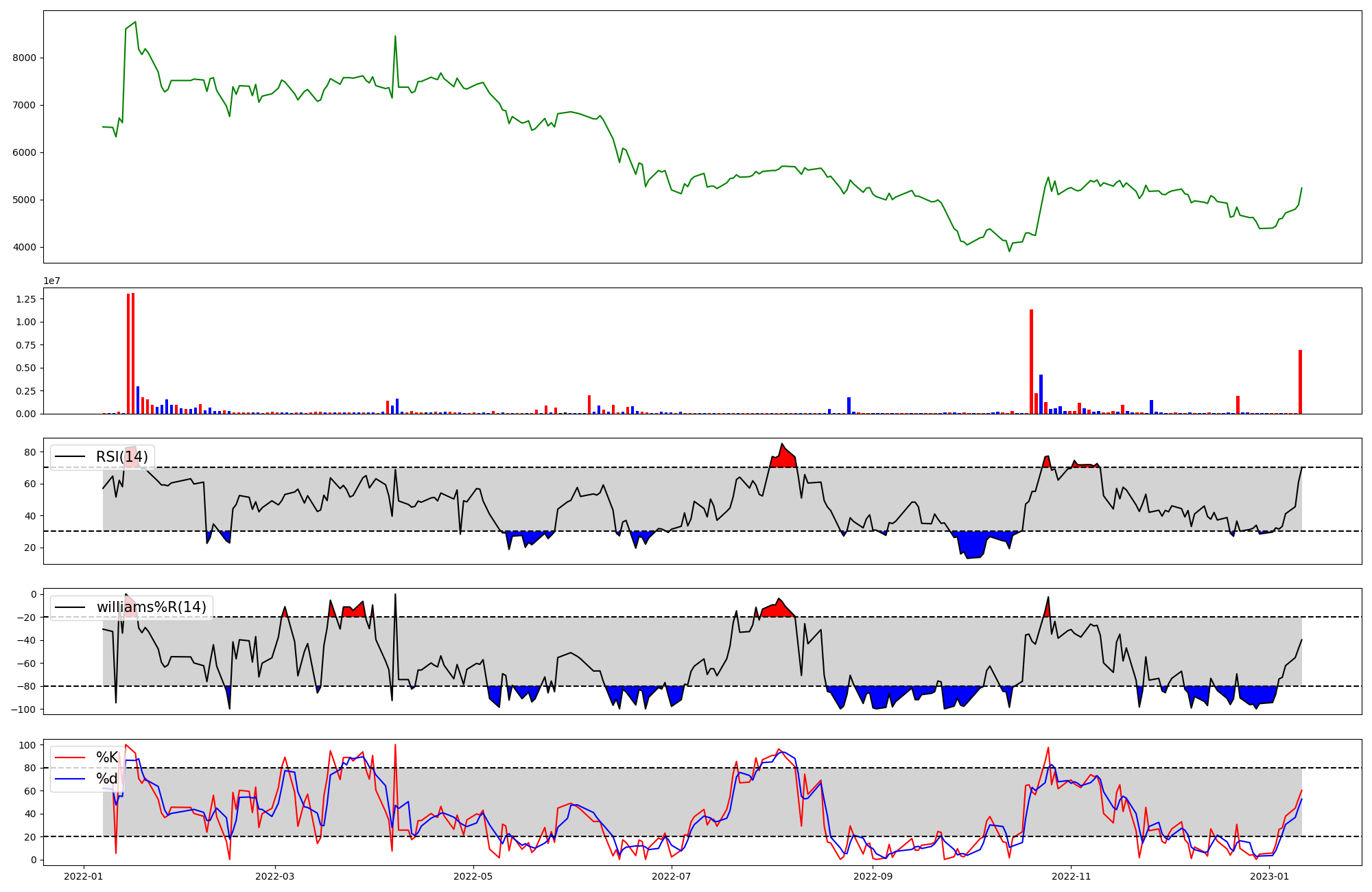Click the 1e7 volume scale label
The height and width of the screenshot is (892, 1372).
pos(51,281)
